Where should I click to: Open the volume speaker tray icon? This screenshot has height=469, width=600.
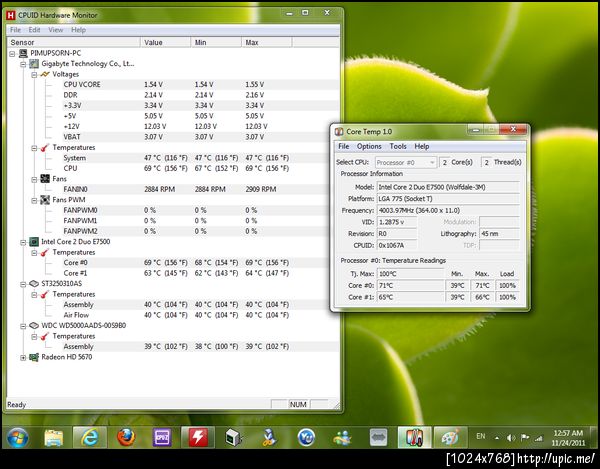(x=510, y=438)
